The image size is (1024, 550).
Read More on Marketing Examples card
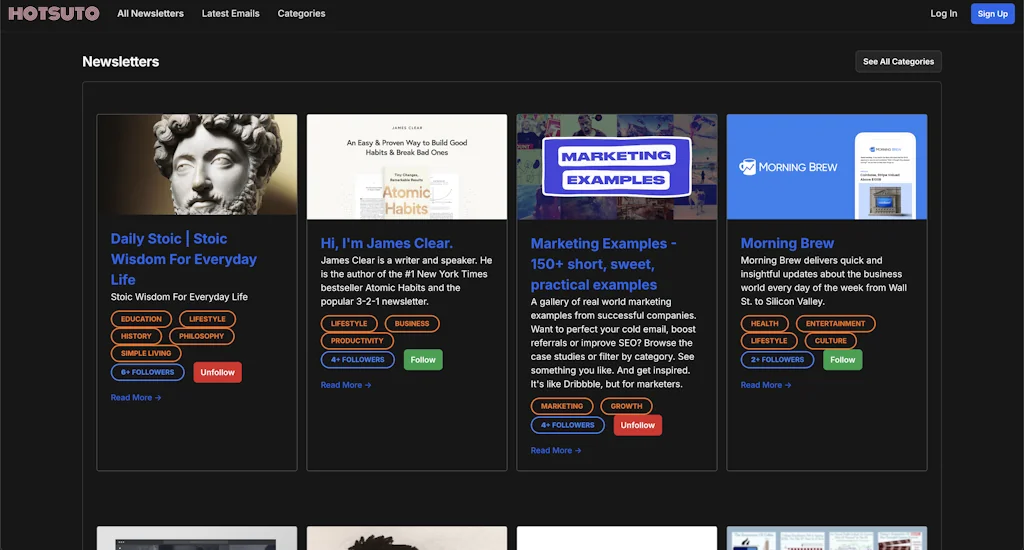pos(556,450)
